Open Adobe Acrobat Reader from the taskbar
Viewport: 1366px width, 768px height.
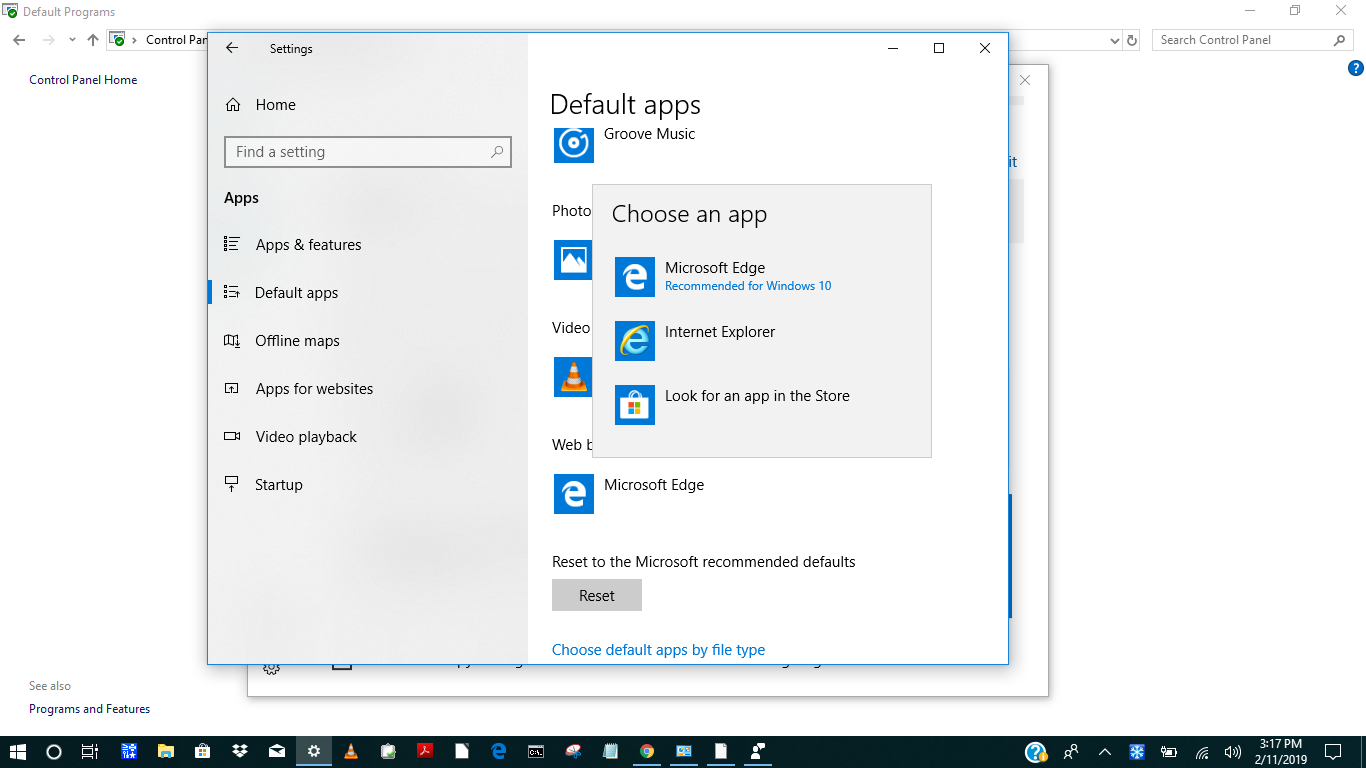[425, 751]
